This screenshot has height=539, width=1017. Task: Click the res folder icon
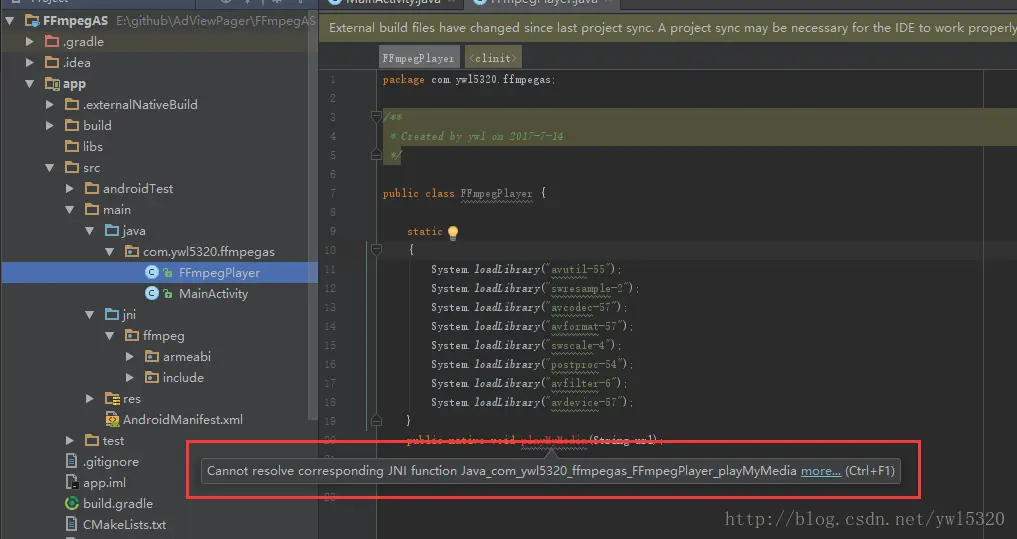pyautogui.click(x=112, y=399)
